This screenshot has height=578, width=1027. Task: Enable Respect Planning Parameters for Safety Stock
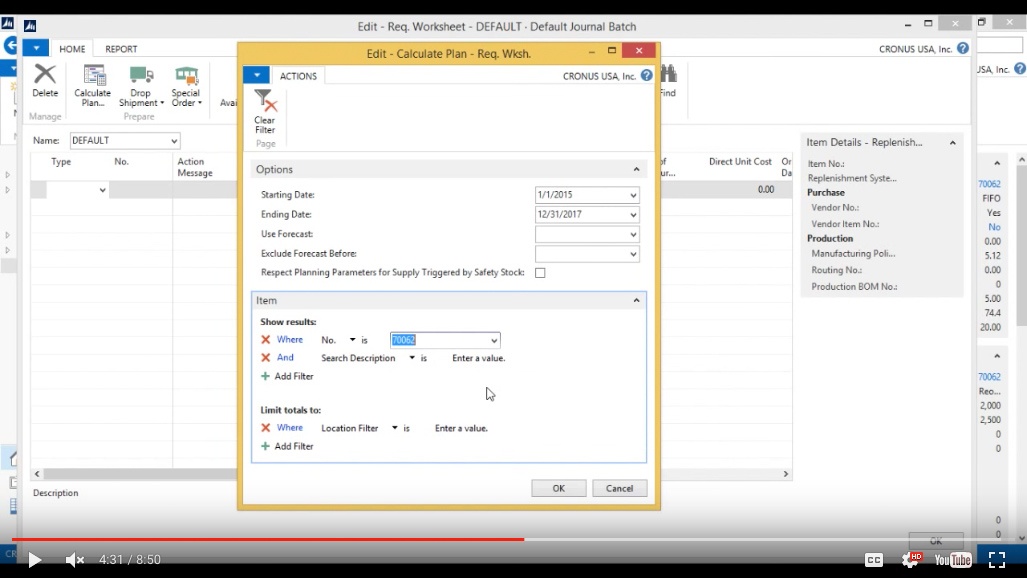point(539,272)
